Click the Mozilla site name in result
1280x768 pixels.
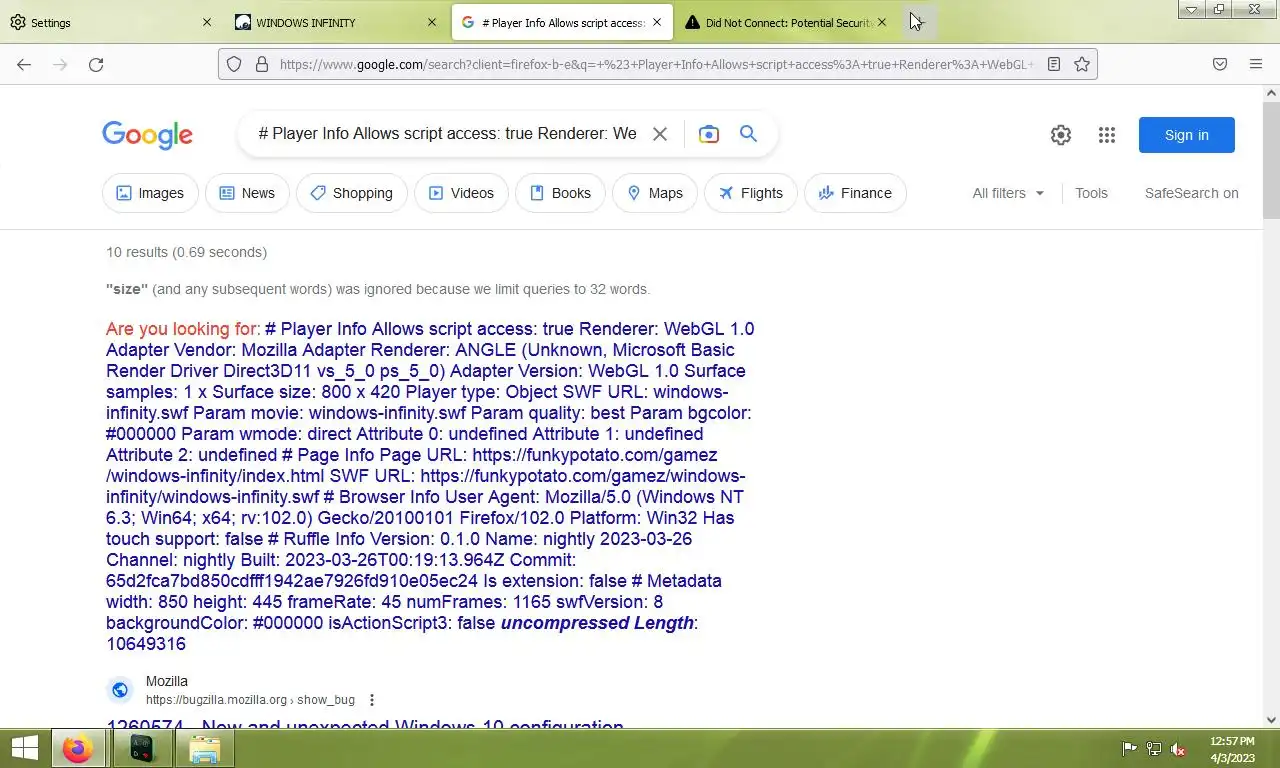pyautogui.click(x=167, y=681)
